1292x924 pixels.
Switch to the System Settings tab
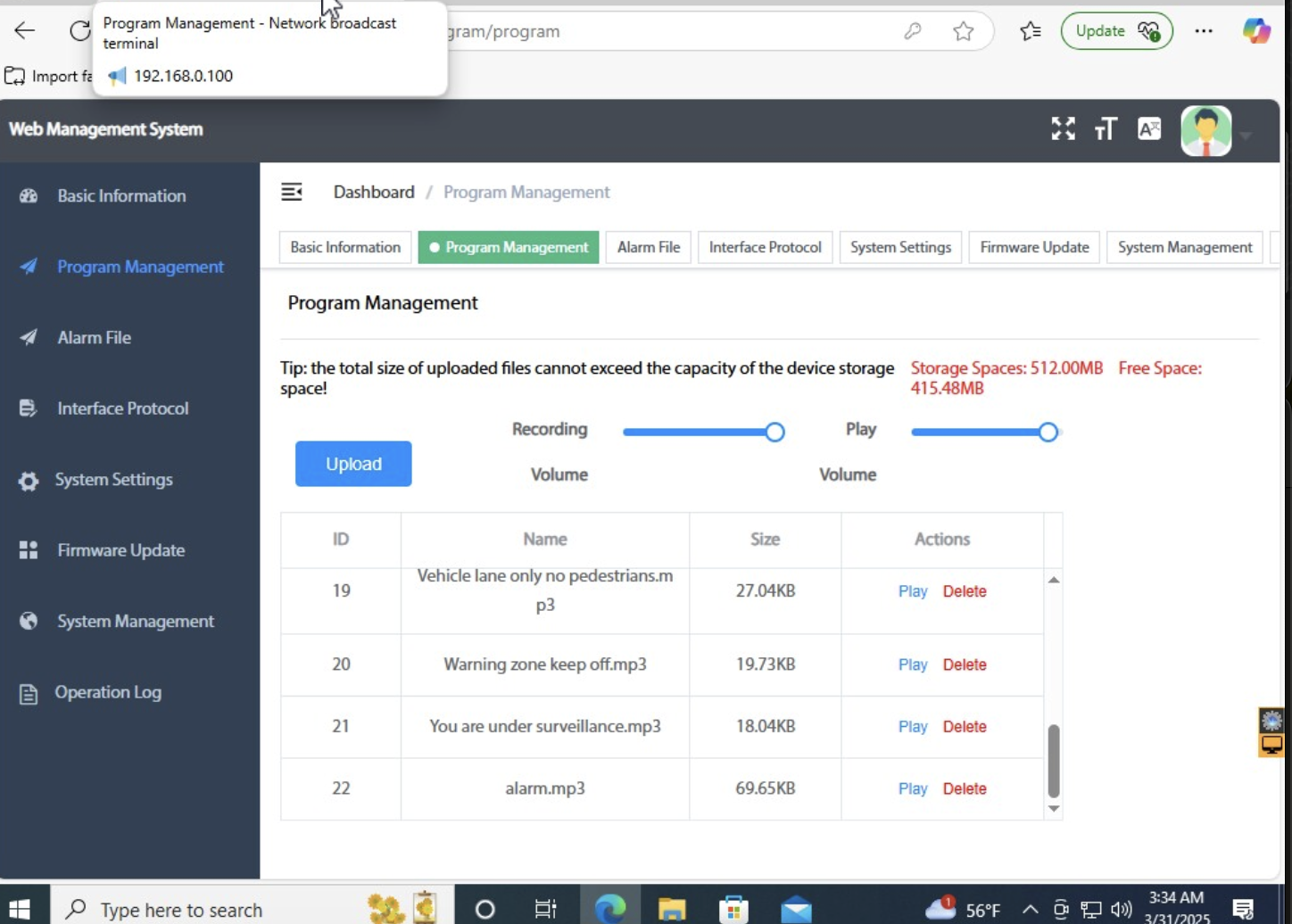(x=900, y=247)
